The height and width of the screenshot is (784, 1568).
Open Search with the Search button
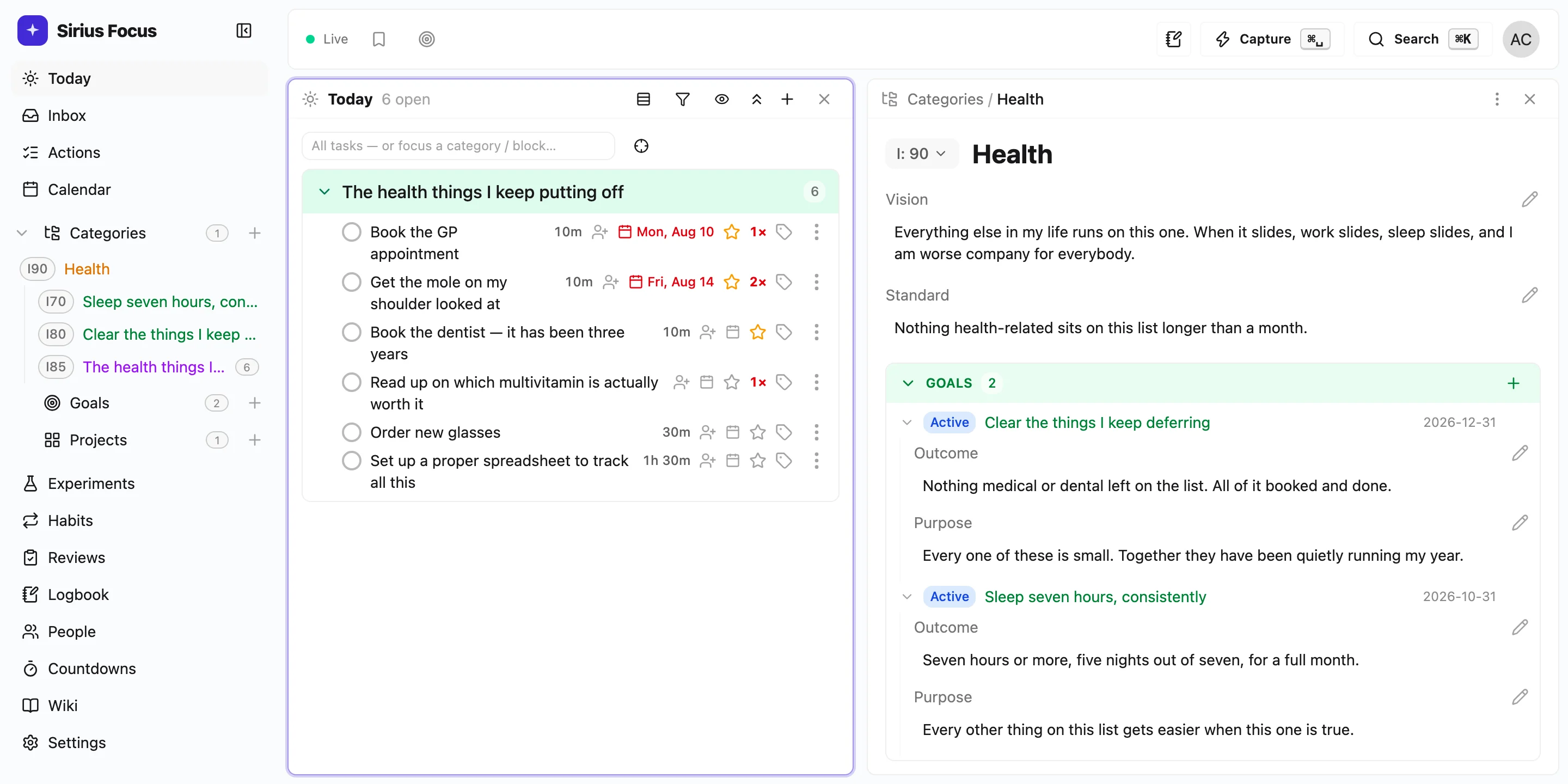(1423, 39)
